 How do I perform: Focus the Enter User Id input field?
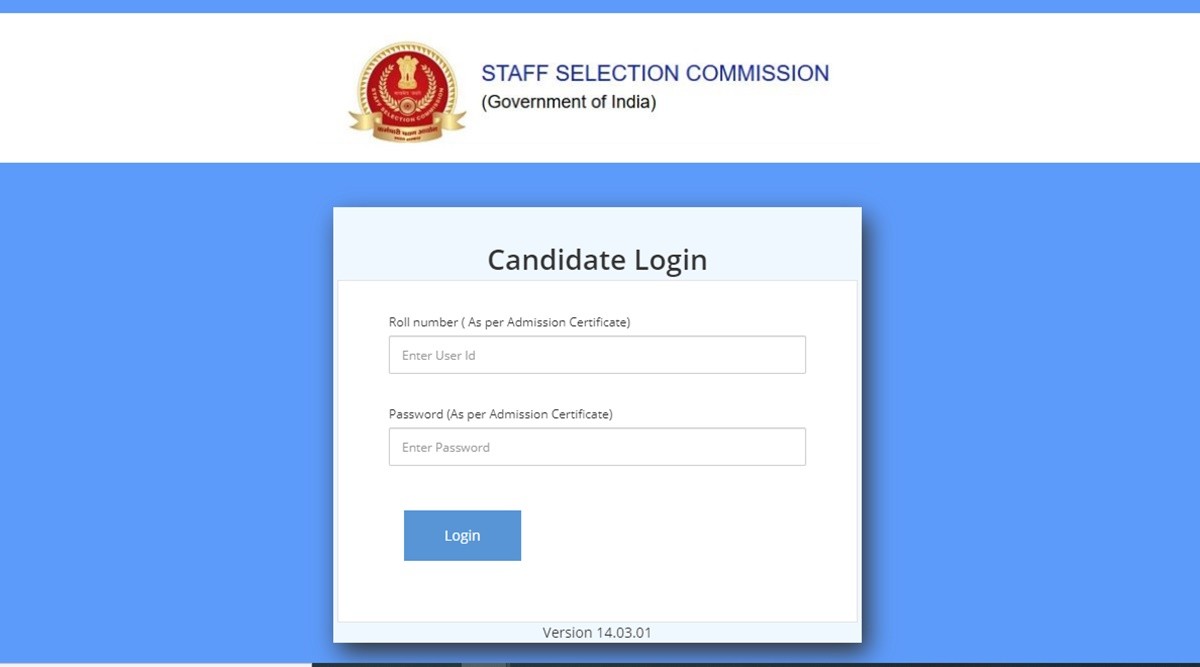597,355
